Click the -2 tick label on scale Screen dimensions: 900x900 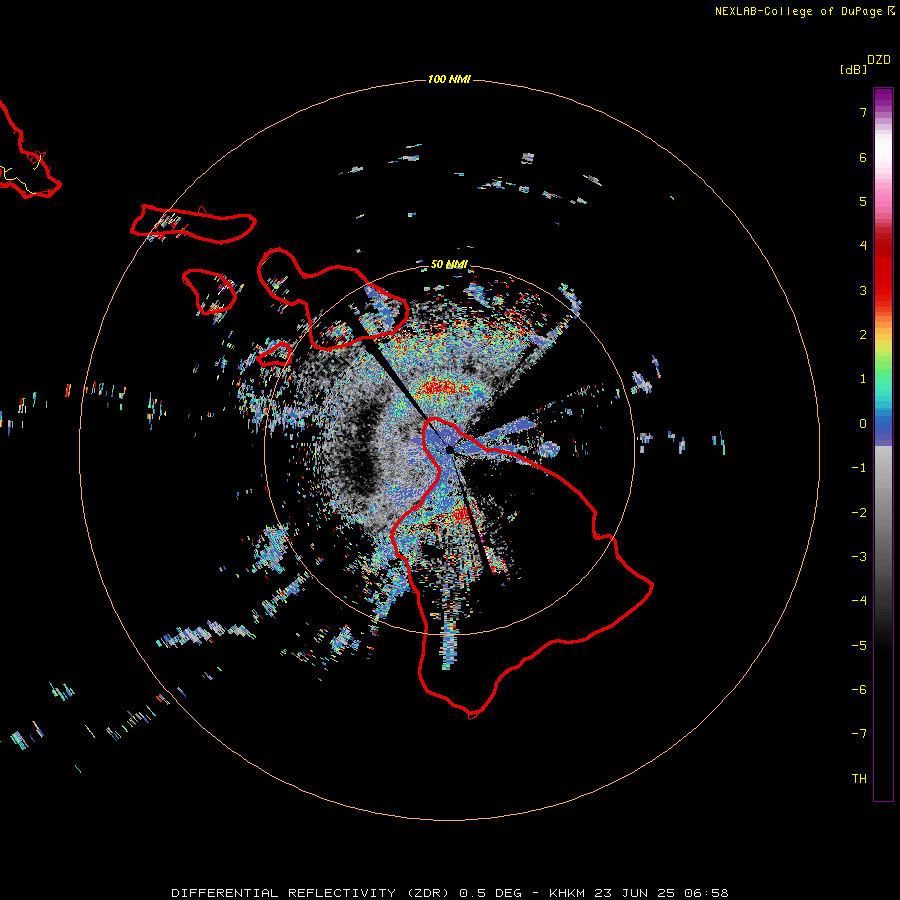[859, 513]
